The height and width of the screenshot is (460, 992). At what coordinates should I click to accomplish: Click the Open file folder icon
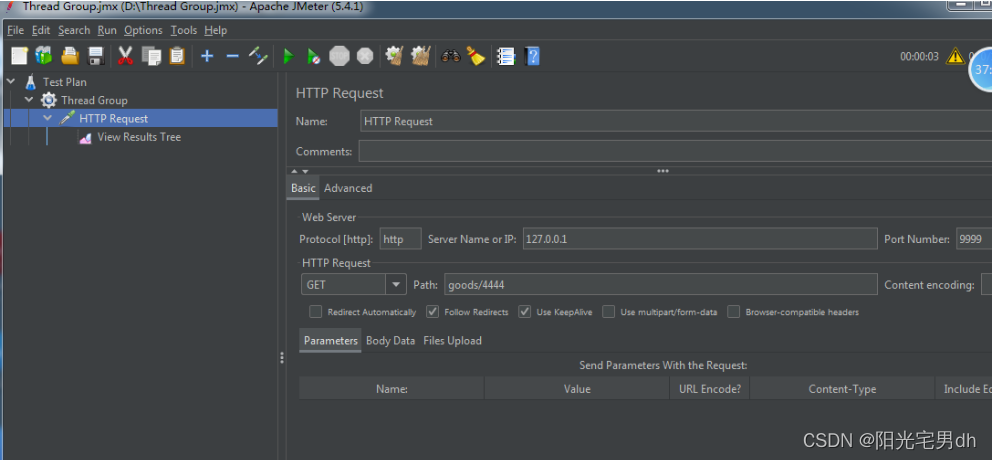(x=70, y=56)
